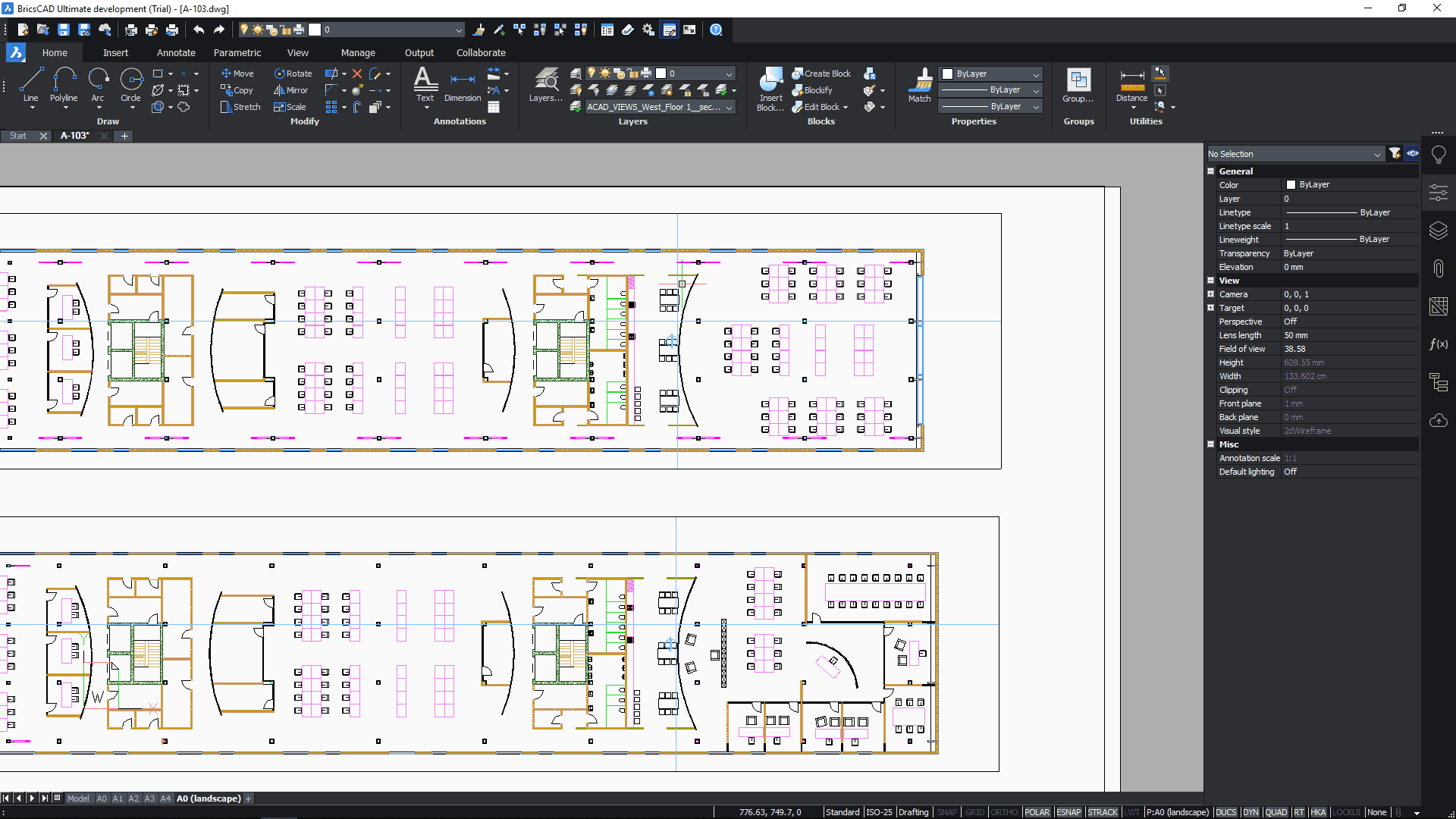The height and width of the screenshot is (819, 1456).
Task: Toggle the properties panel eye button
Action: [x=1412, y=153]
